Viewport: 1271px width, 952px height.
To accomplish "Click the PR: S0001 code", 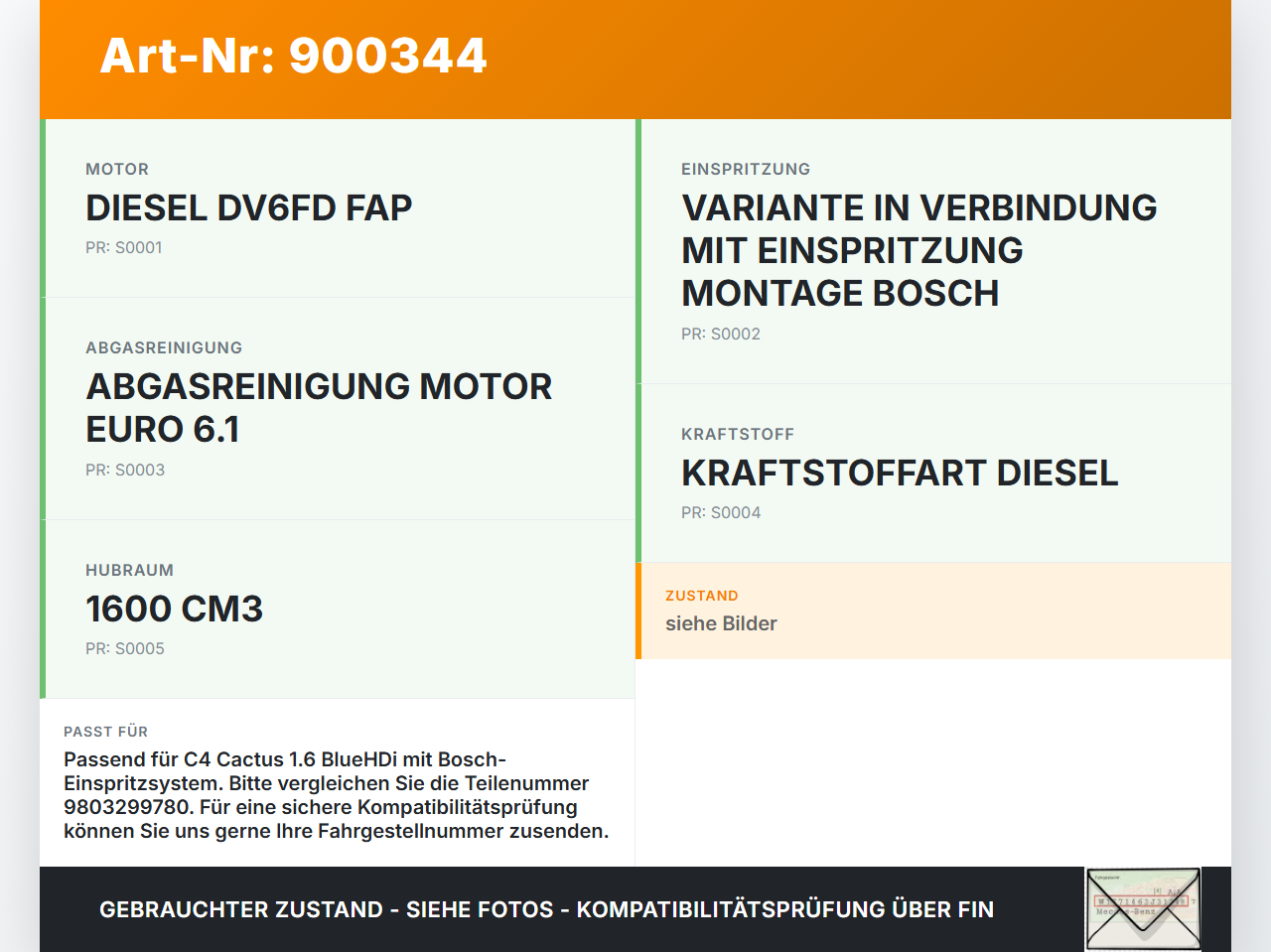I will click(124, 247).
